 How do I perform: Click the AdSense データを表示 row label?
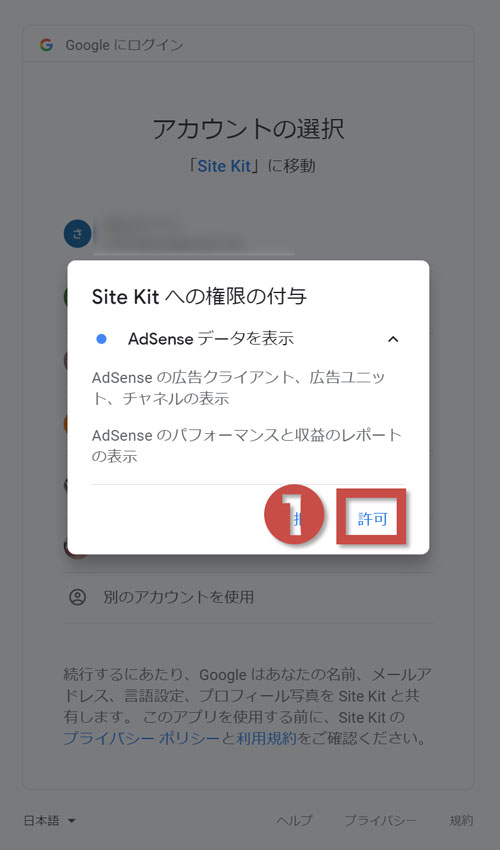click(211, 339)
